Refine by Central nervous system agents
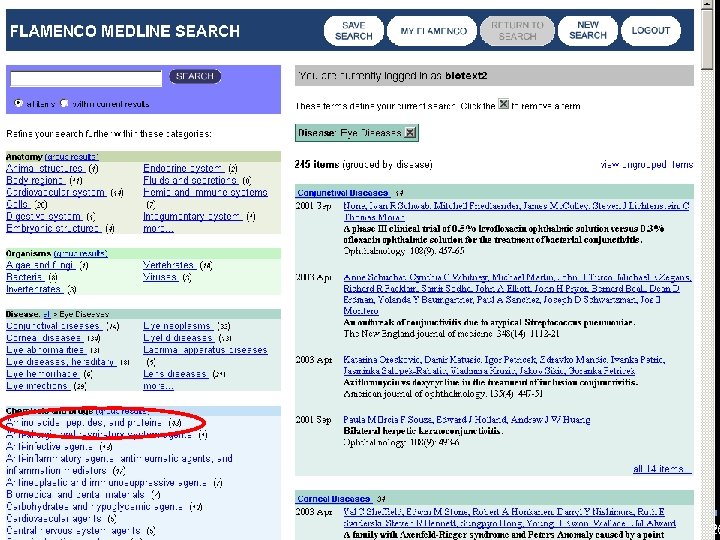 click(74, 530)
